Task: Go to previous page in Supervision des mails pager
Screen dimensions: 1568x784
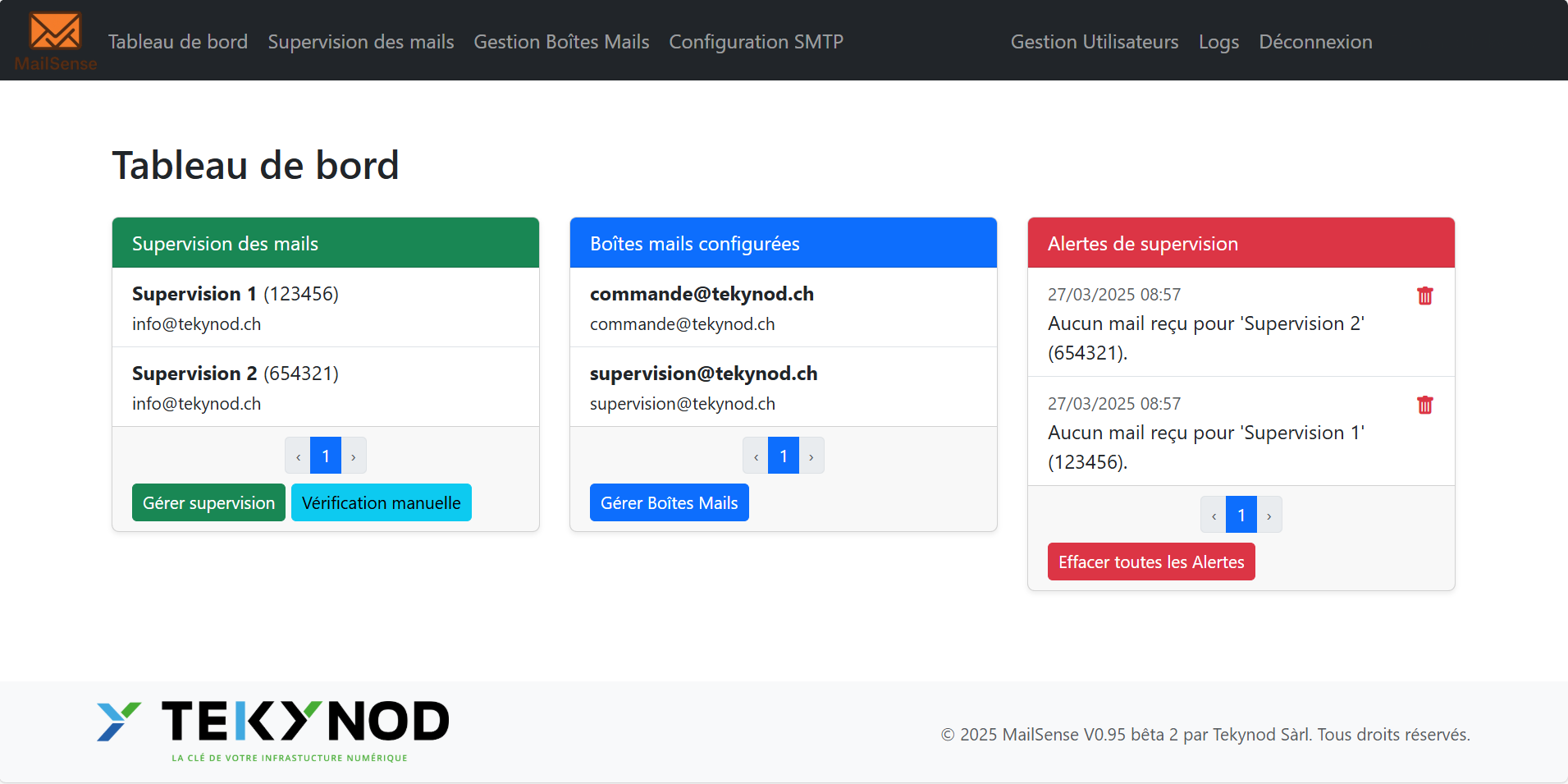Action: click(x=298, y=456)
